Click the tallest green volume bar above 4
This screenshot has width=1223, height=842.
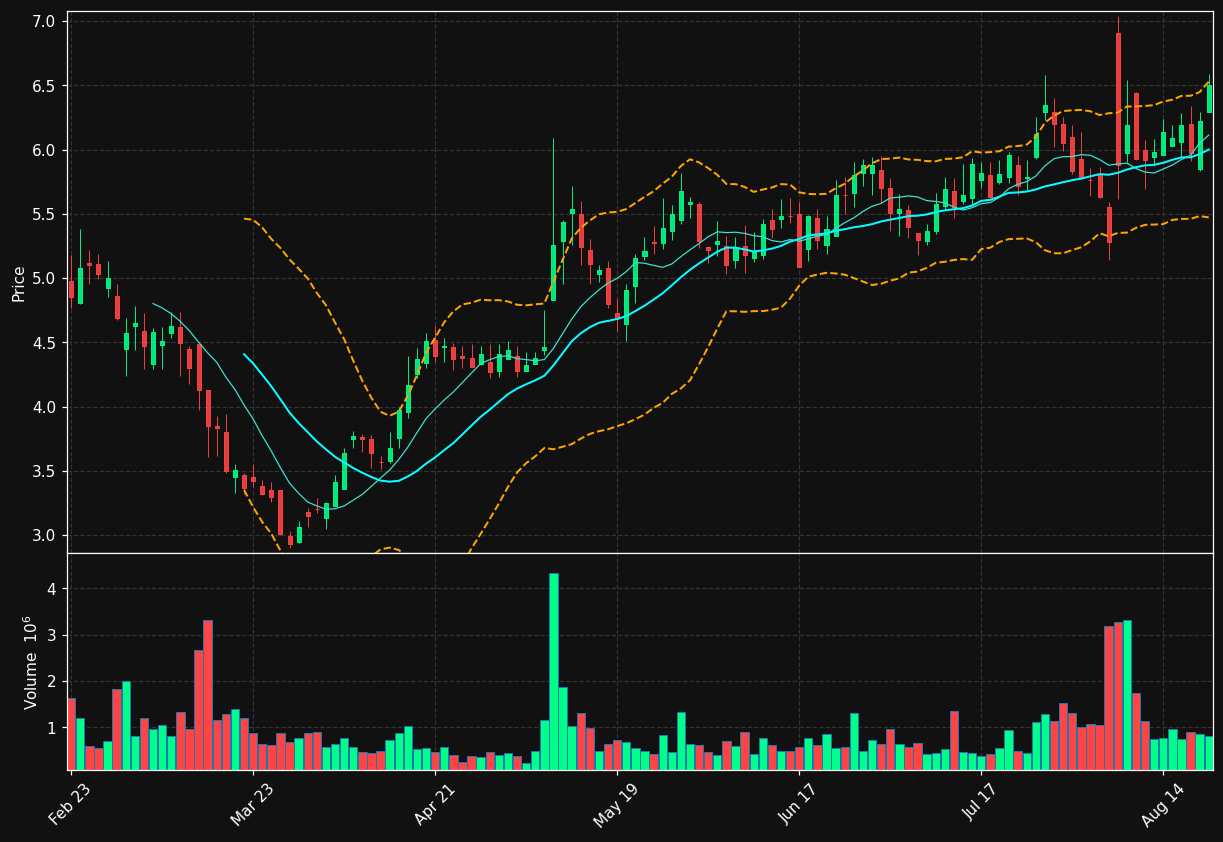point(554,671)
